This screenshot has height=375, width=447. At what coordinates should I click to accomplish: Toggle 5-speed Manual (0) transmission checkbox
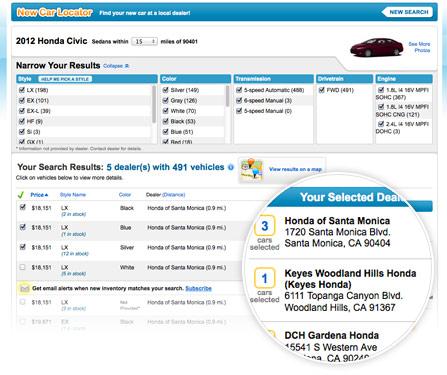239,111
